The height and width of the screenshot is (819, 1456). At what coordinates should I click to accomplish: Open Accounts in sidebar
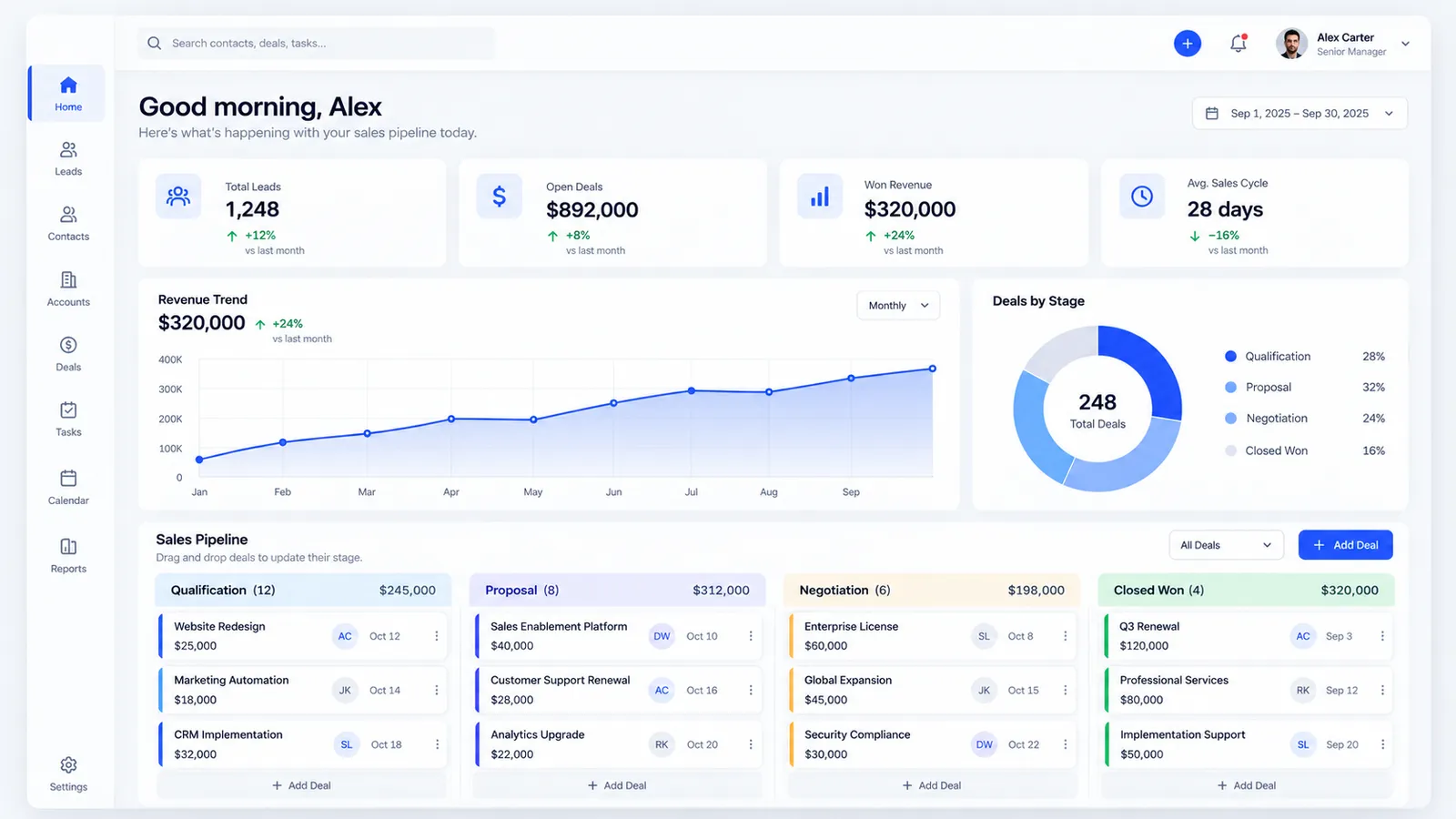pyautogui.click(x=68, y=288)
